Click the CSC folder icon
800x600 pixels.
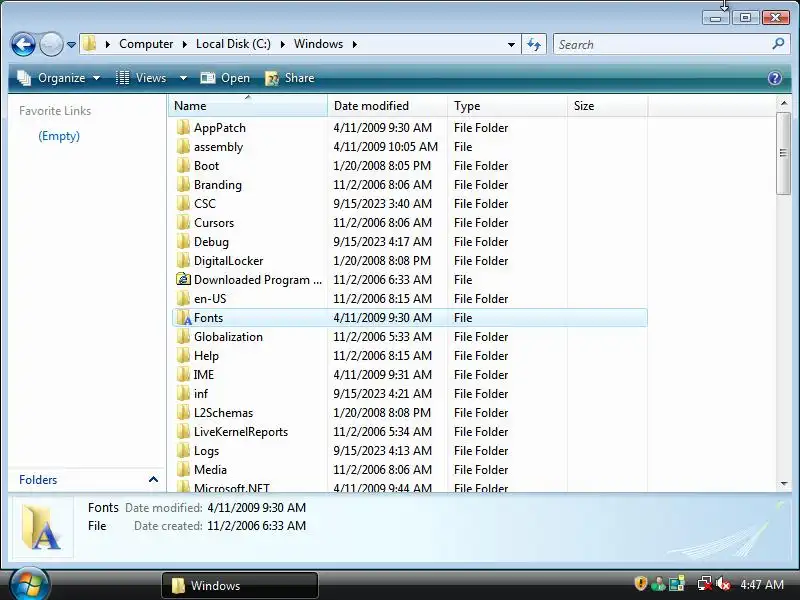tap(183, 204)
